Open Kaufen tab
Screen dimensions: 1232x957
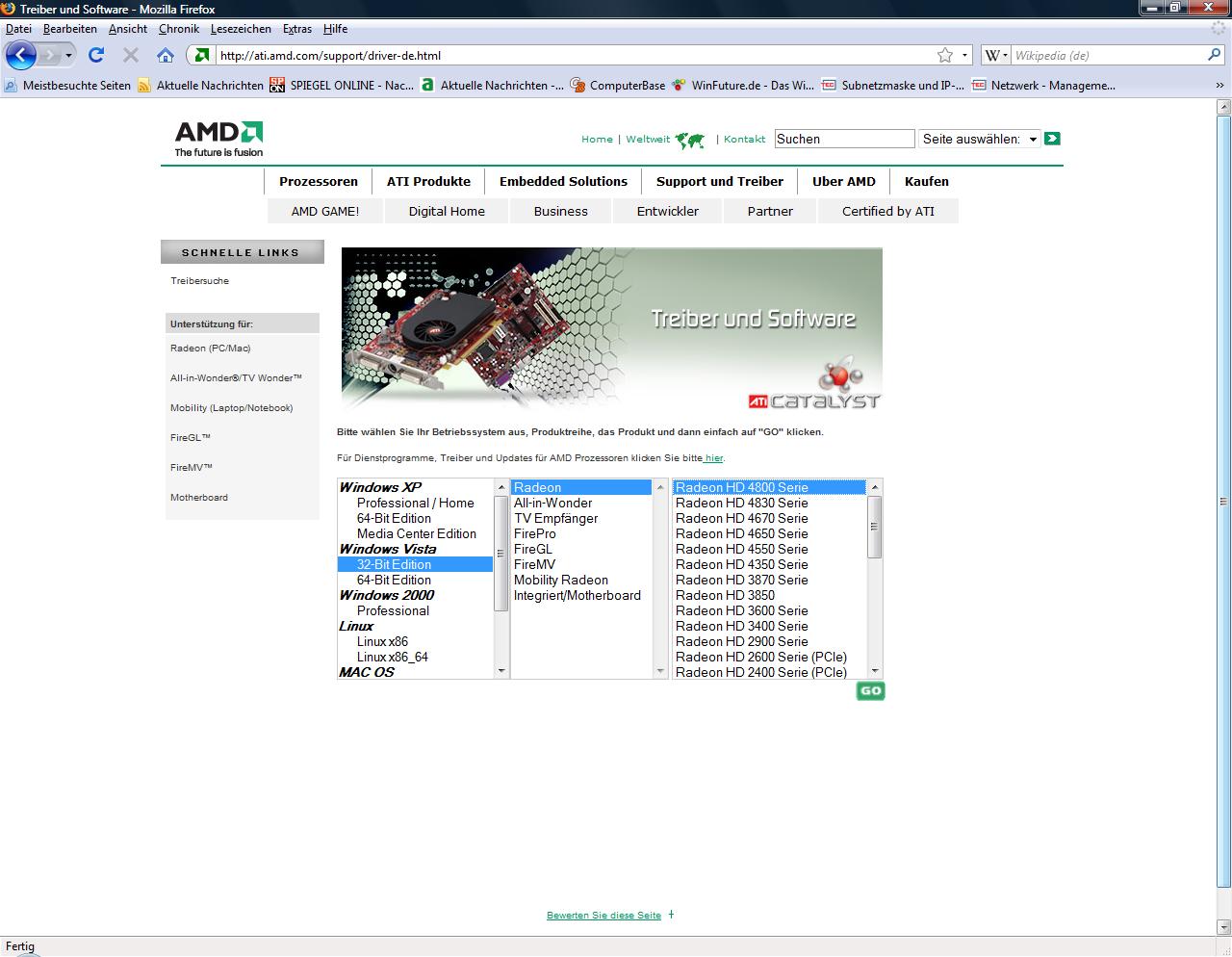(x=927, y=181)
